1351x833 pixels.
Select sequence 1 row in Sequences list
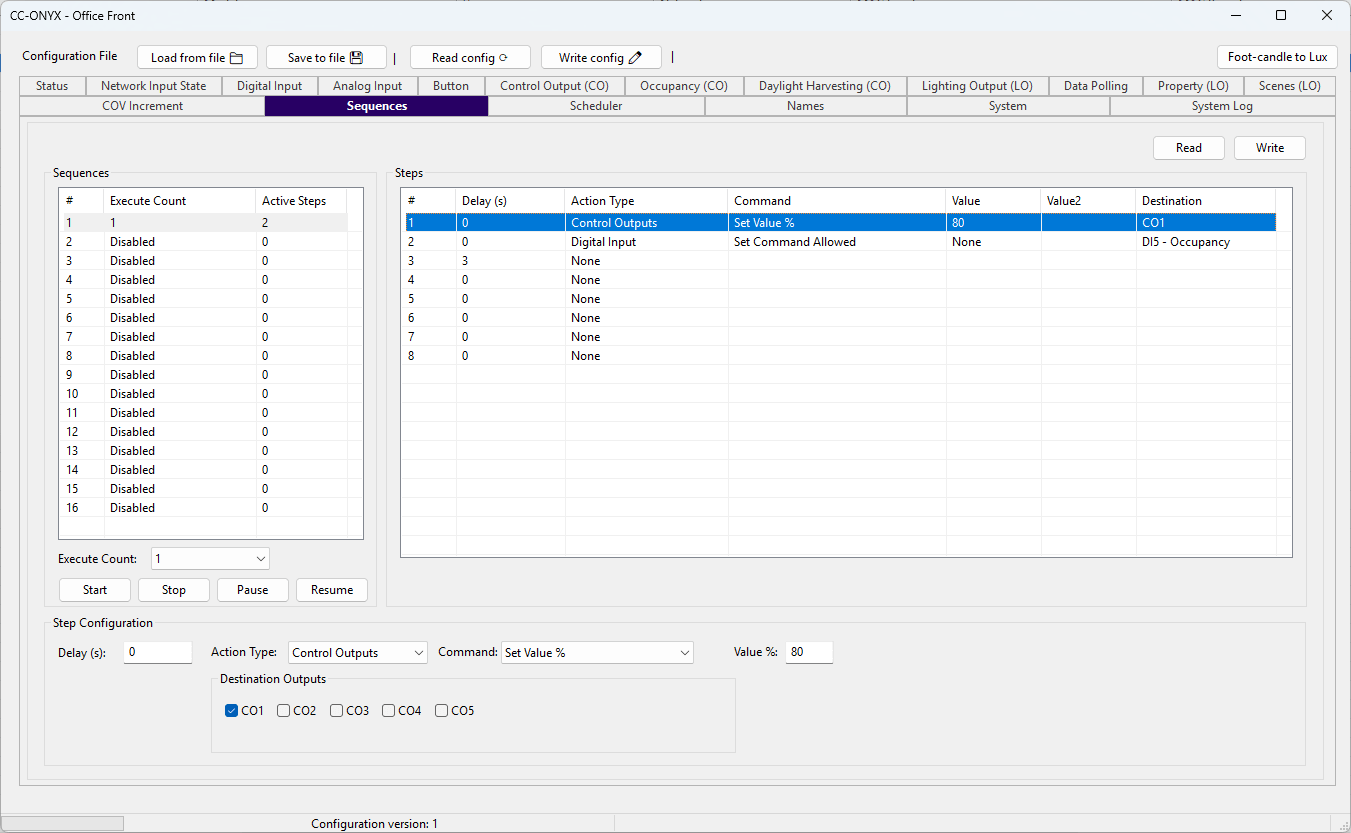203,223
